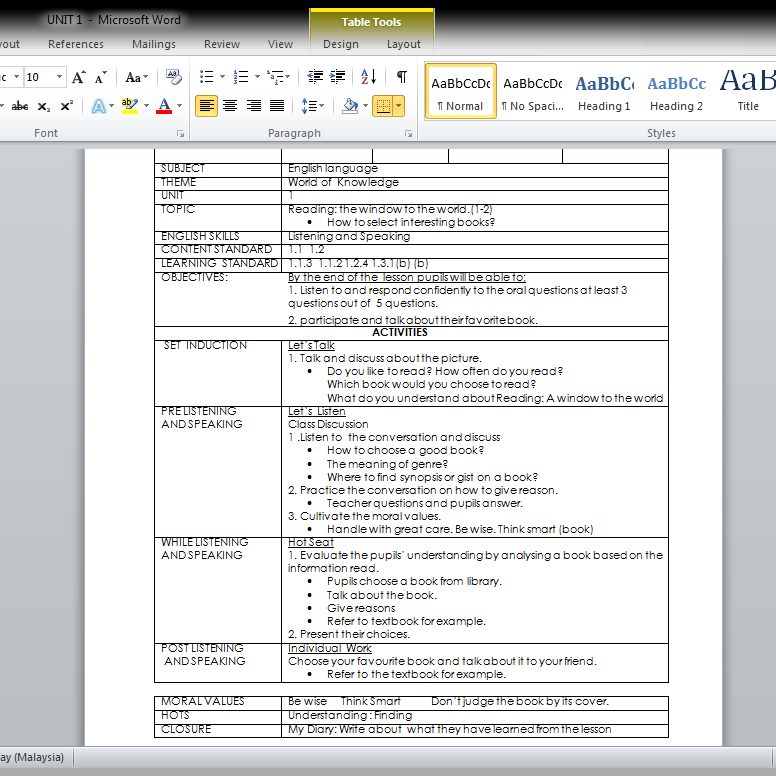Open the Table Tools Design tab
Viewport: 776px width, 776px height.
(340, 44)
